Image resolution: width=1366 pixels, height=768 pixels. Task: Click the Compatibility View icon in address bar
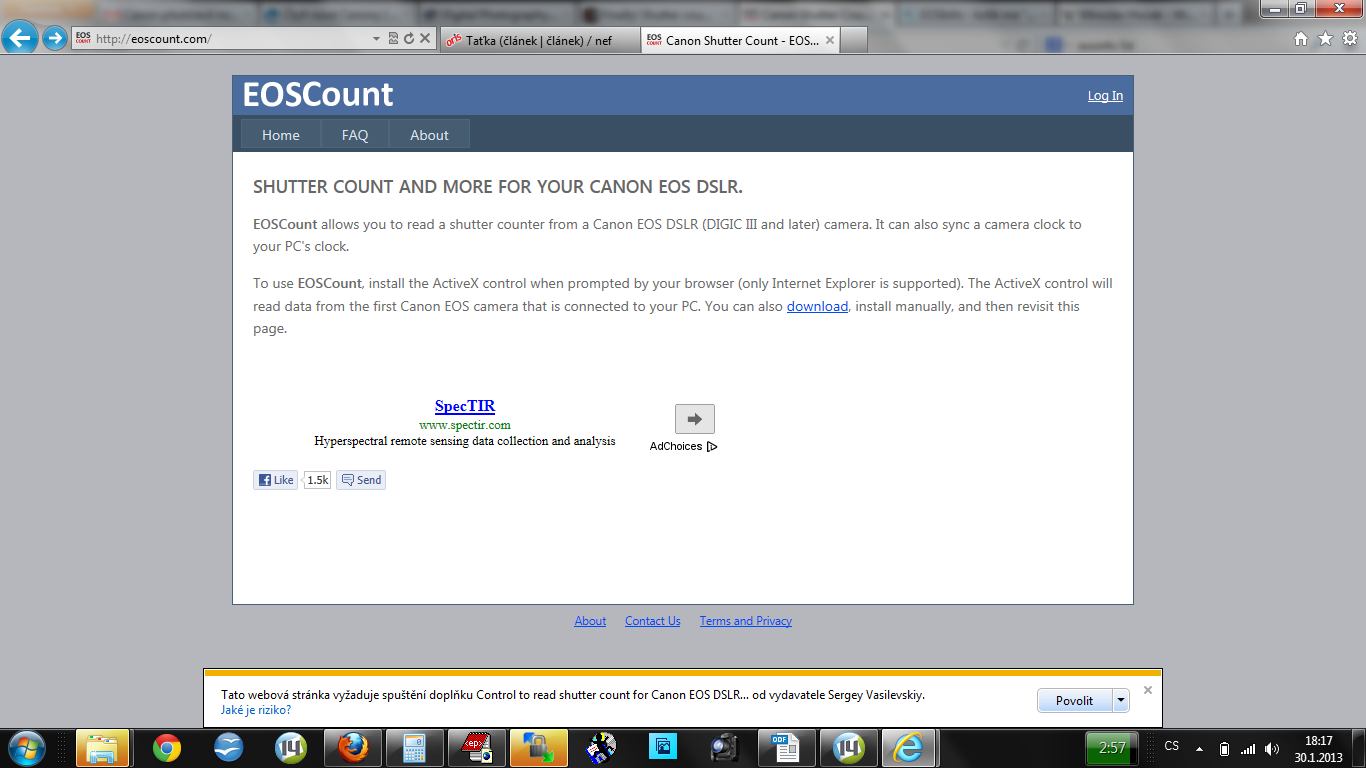(x=393, y=39)
